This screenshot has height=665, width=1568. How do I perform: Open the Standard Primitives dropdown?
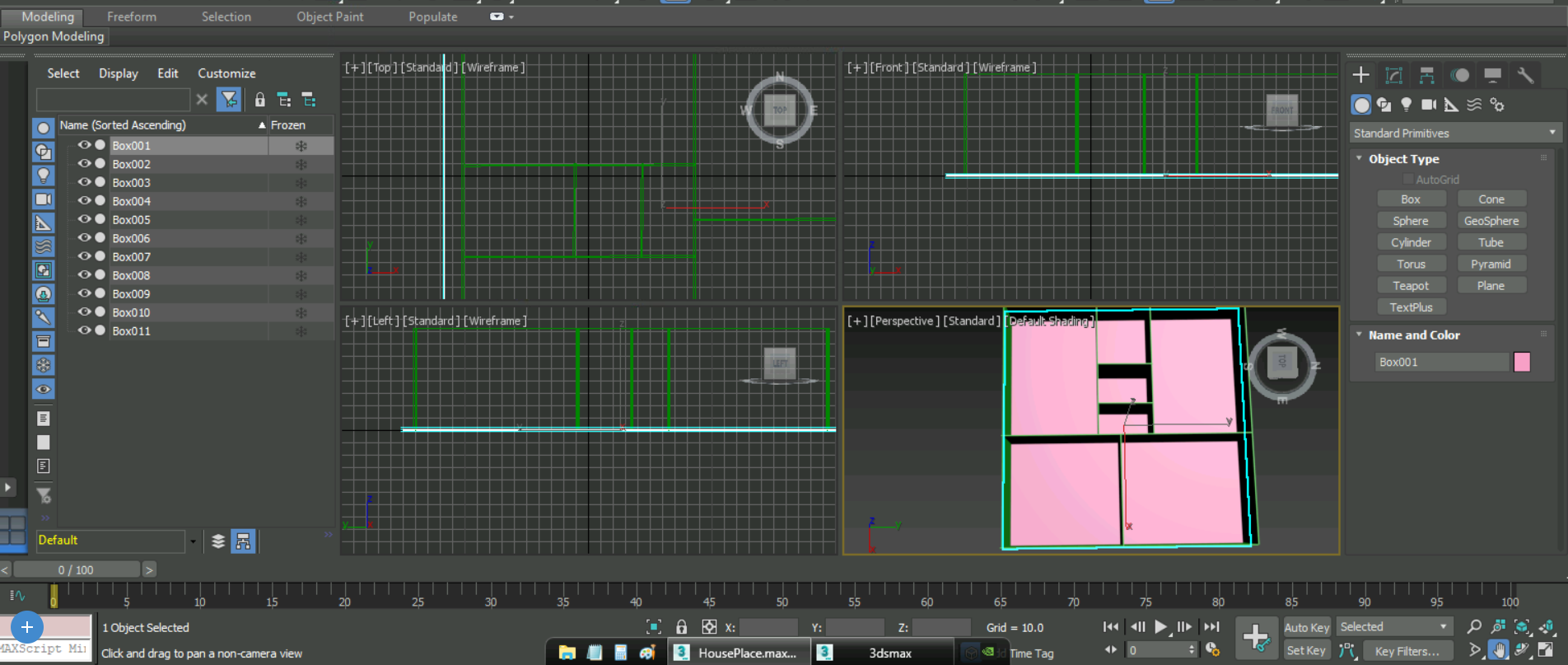[1455, 133]
